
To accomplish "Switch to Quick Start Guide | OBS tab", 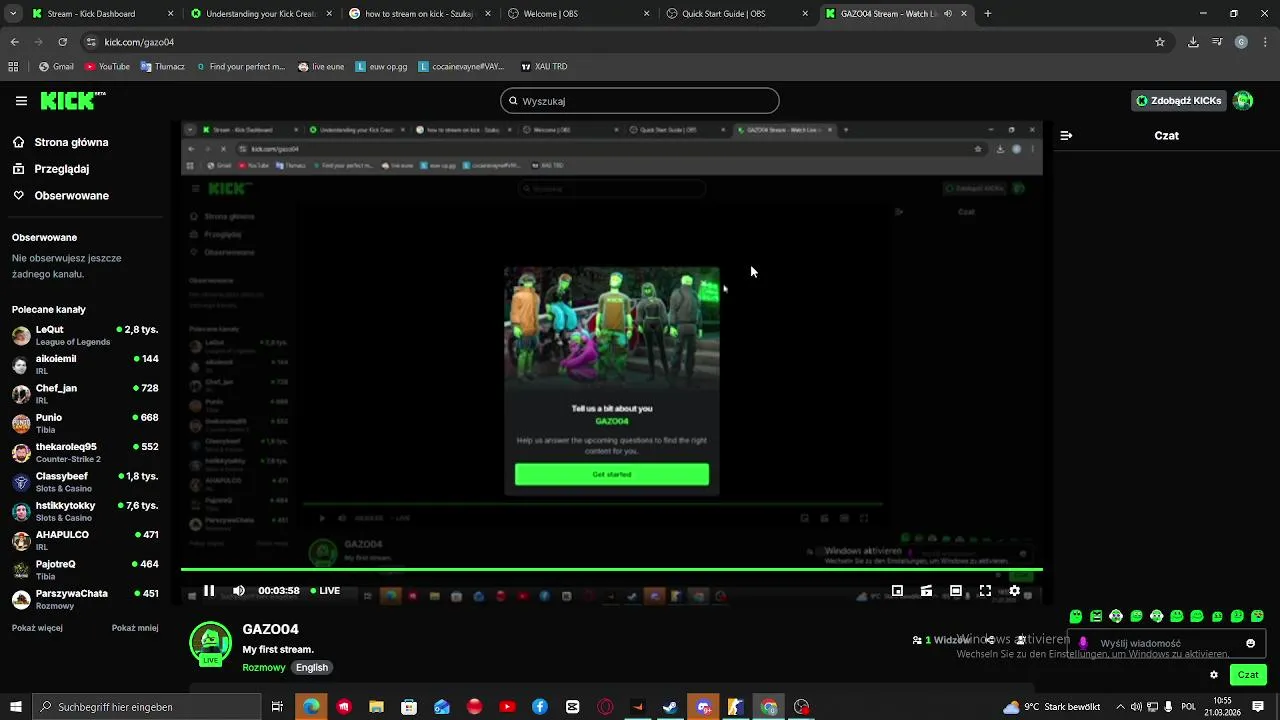I will click(x=738, y=14).
